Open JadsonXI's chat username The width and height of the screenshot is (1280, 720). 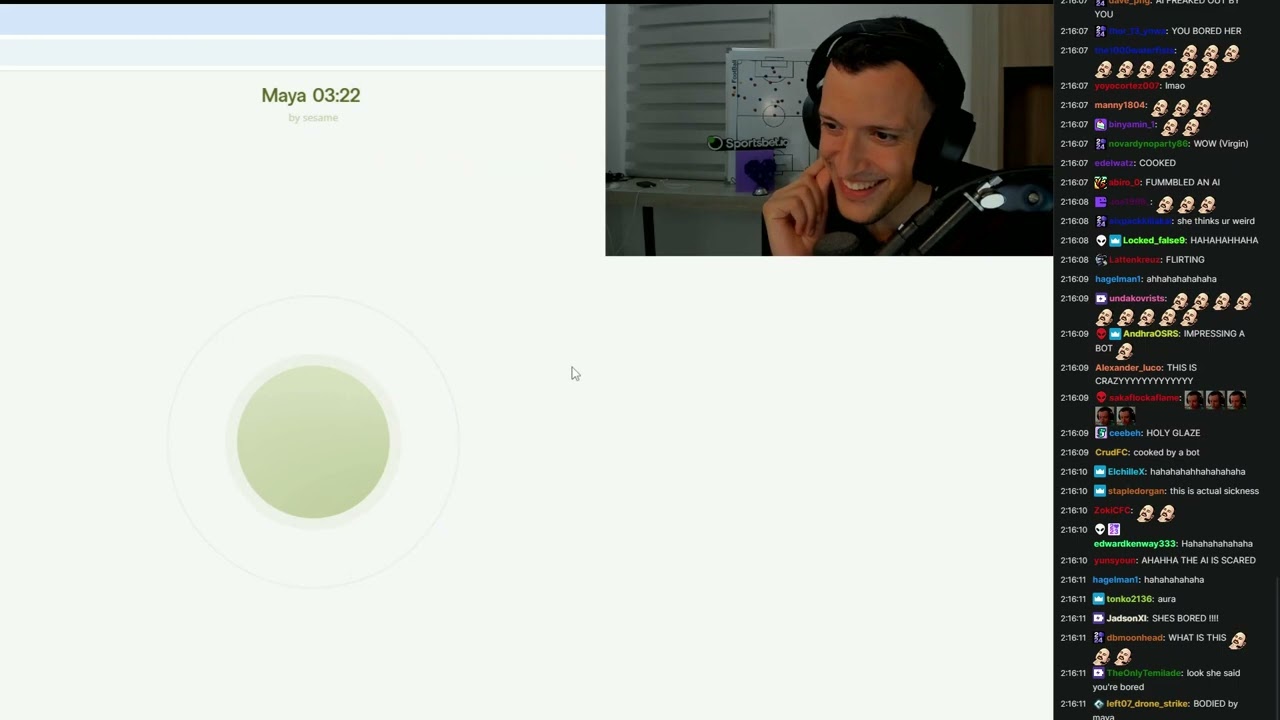click(1127, 619)
